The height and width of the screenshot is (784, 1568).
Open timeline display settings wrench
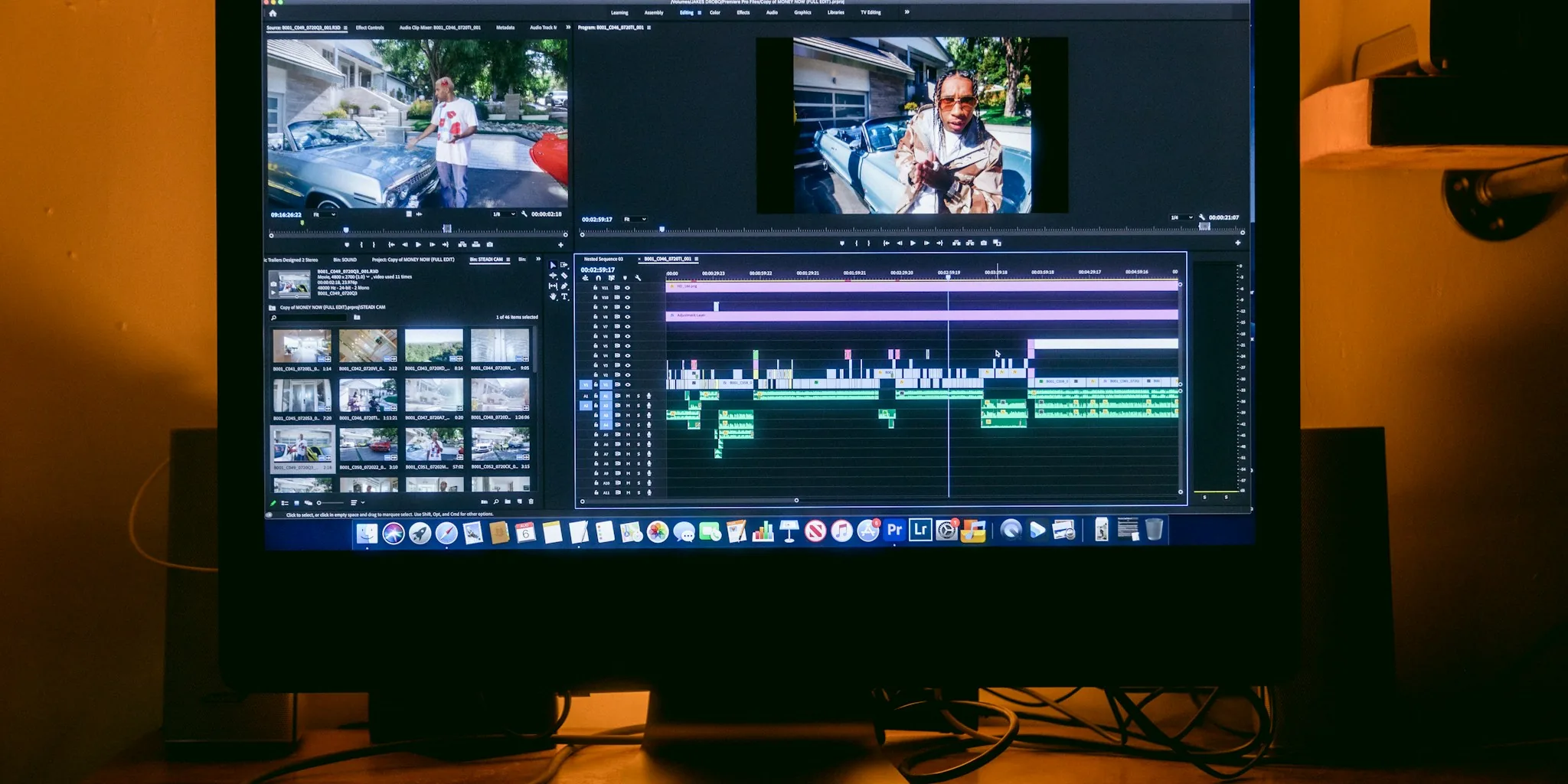pos(638,278)
